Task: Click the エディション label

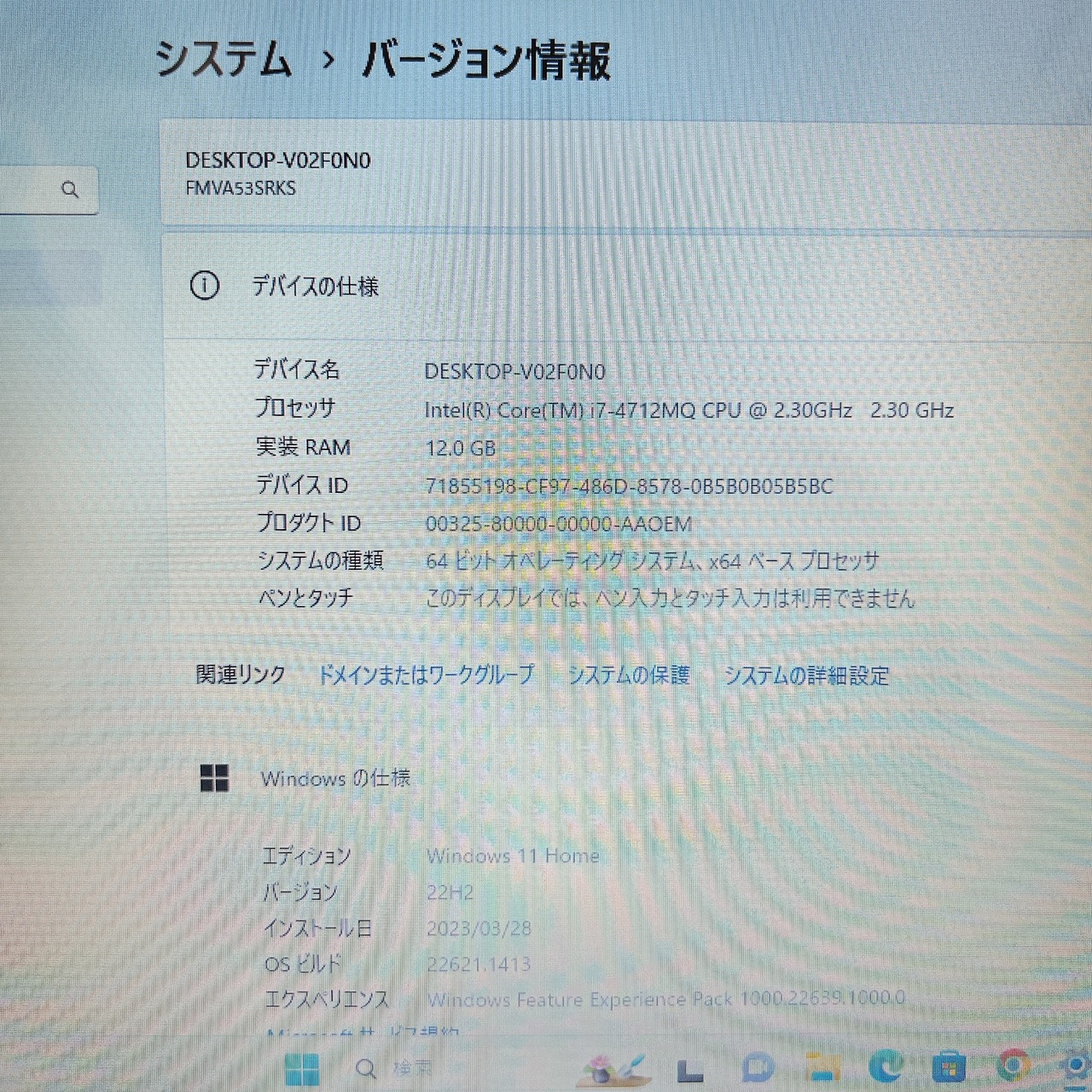Action: pos(306,856)
